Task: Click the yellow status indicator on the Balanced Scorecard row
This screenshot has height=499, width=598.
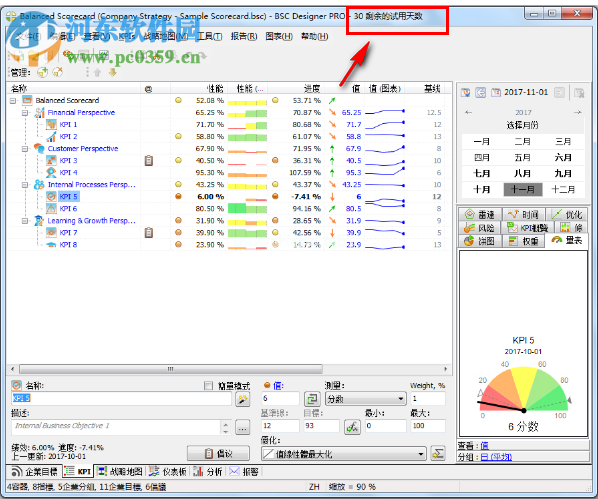Action: 178,100
